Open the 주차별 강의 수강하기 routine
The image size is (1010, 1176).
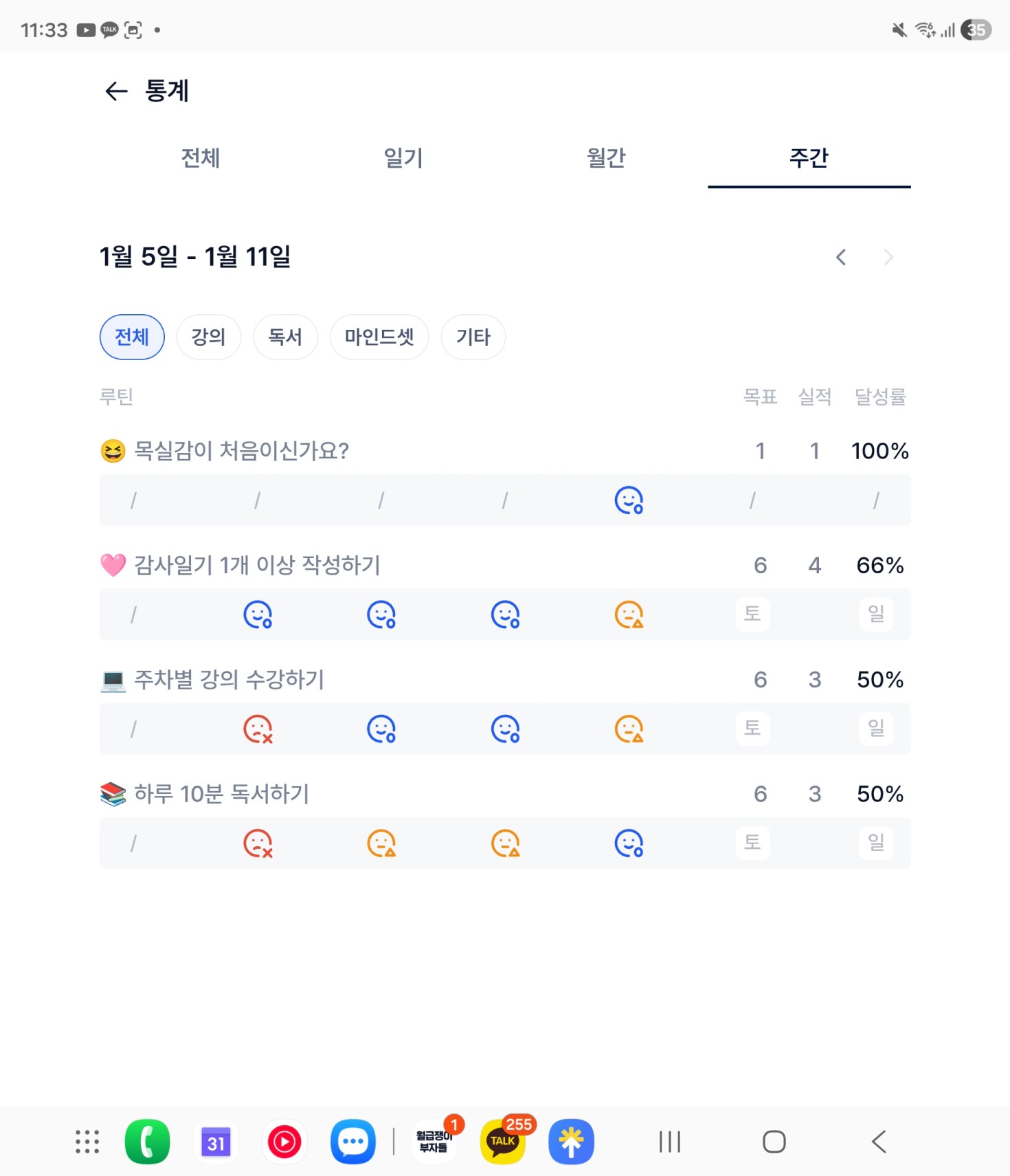229,679
